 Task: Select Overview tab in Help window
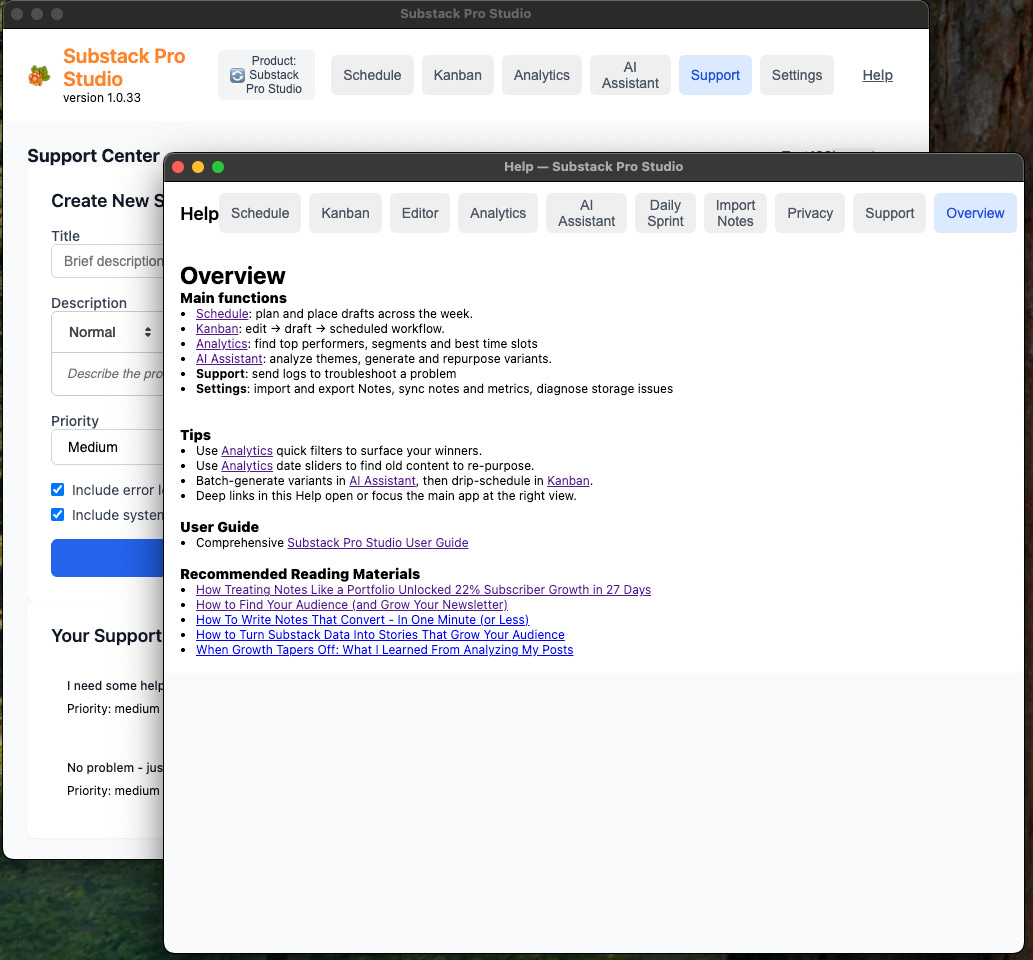pyautogui.click(x=975, y=213)
